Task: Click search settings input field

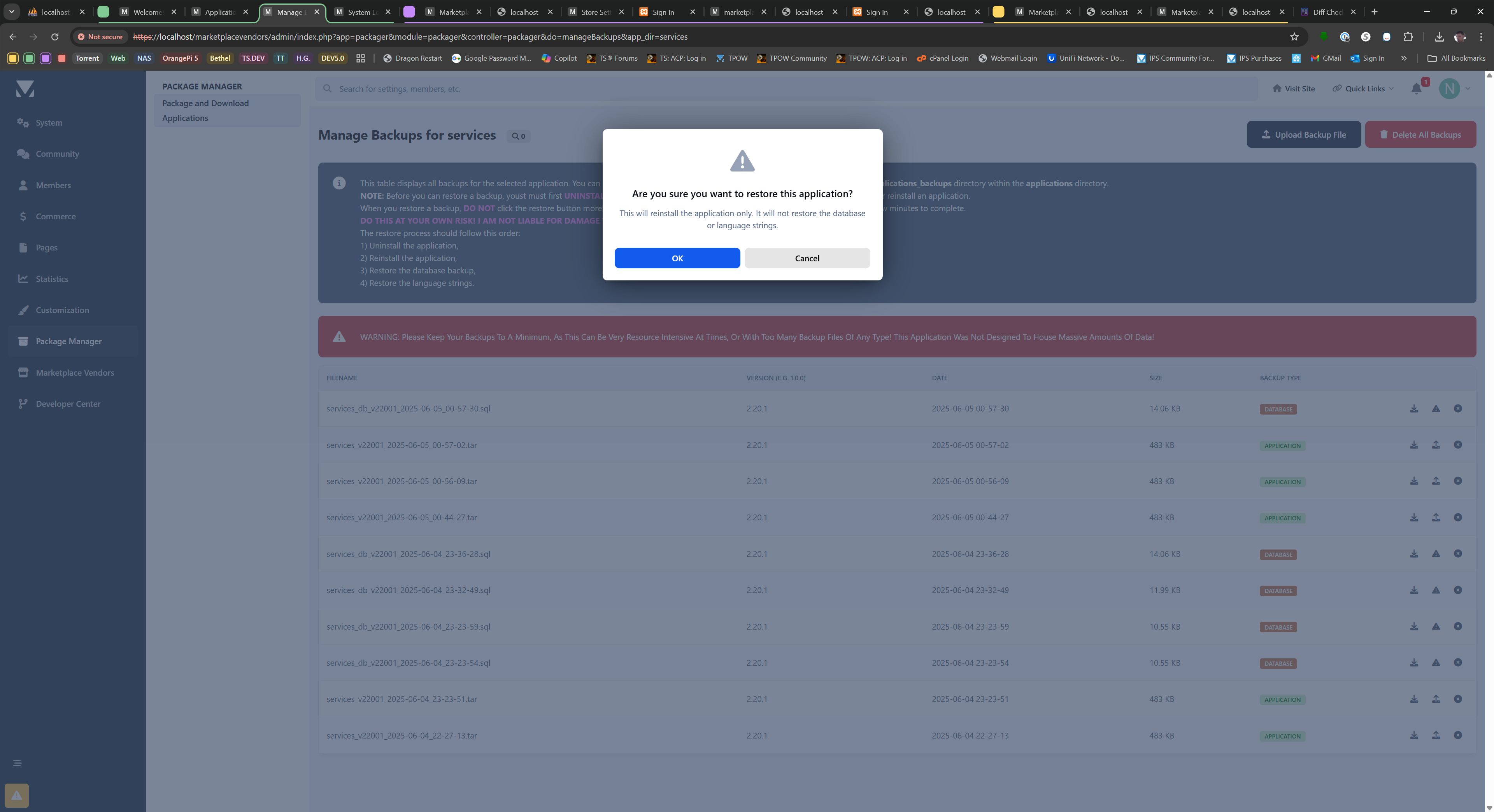Action: tap(786, 89)
